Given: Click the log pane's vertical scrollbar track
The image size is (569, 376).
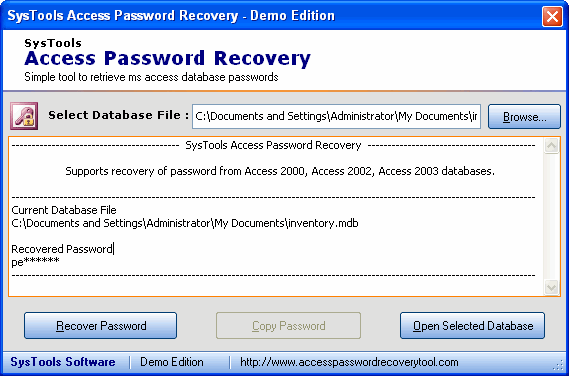Looking at the screenshot, I should pos(551,217).
